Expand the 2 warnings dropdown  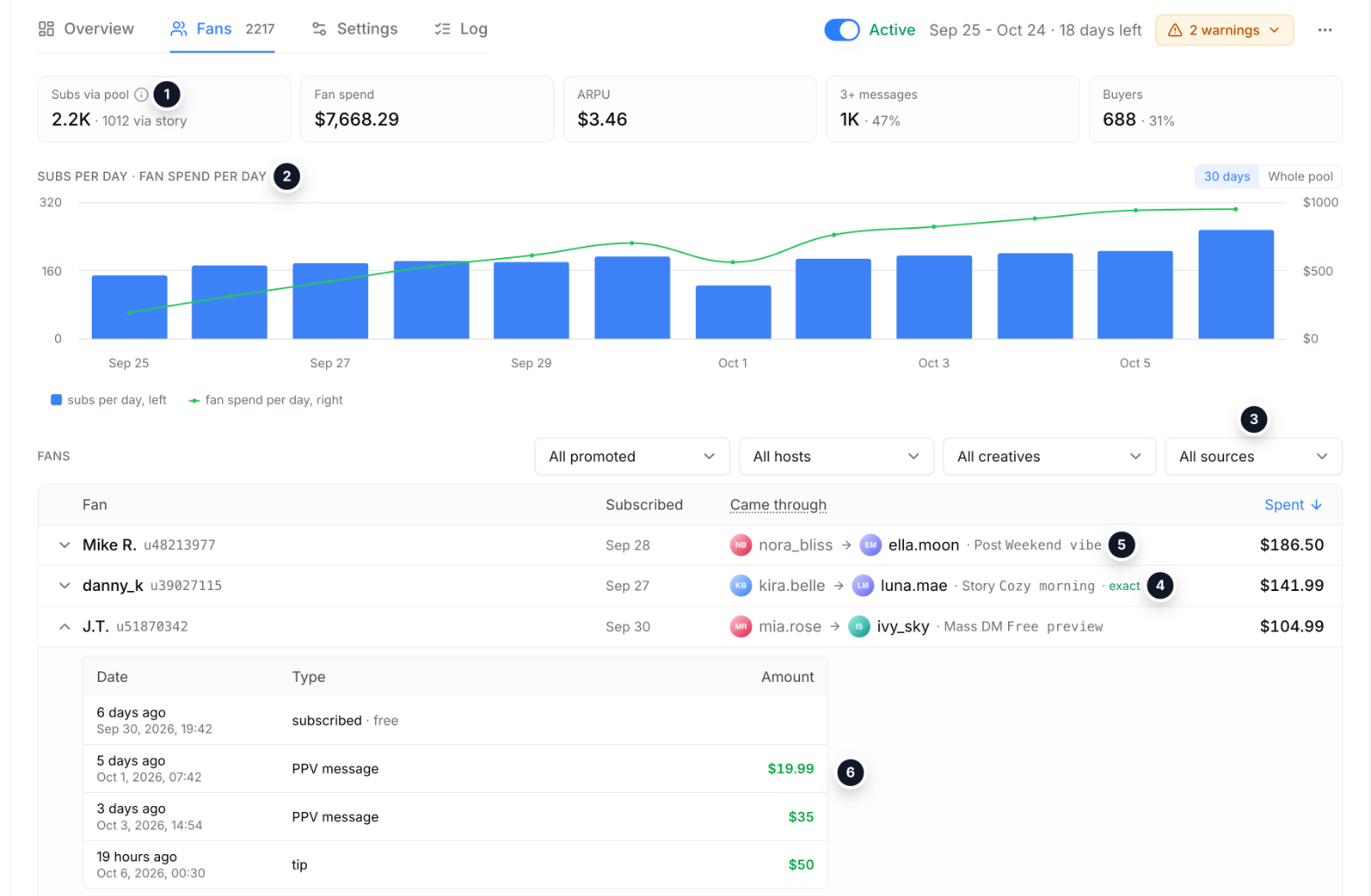pos(1224,30)
